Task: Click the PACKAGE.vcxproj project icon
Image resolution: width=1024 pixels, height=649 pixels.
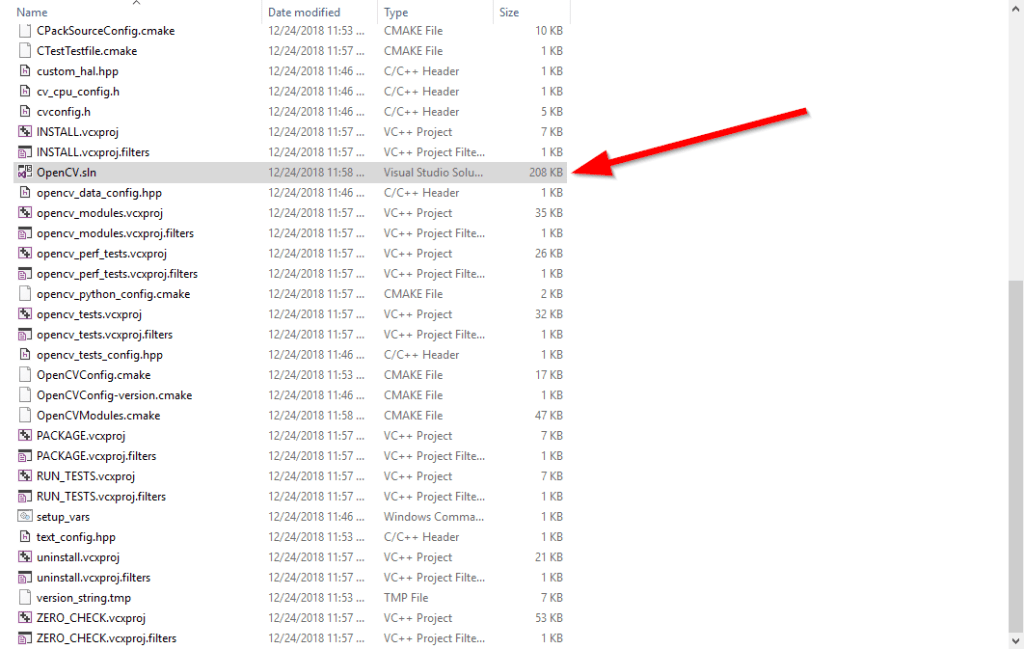Action: (25, 435)
